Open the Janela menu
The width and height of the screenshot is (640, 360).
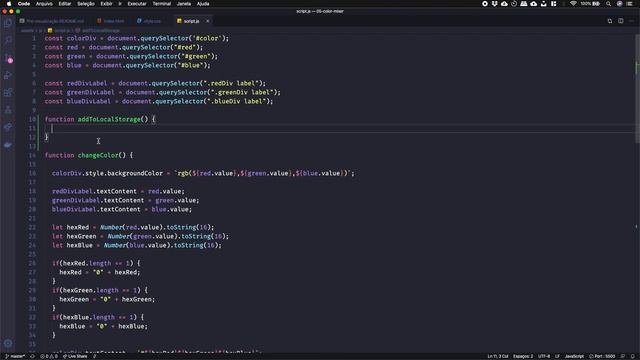coord(184,4)
